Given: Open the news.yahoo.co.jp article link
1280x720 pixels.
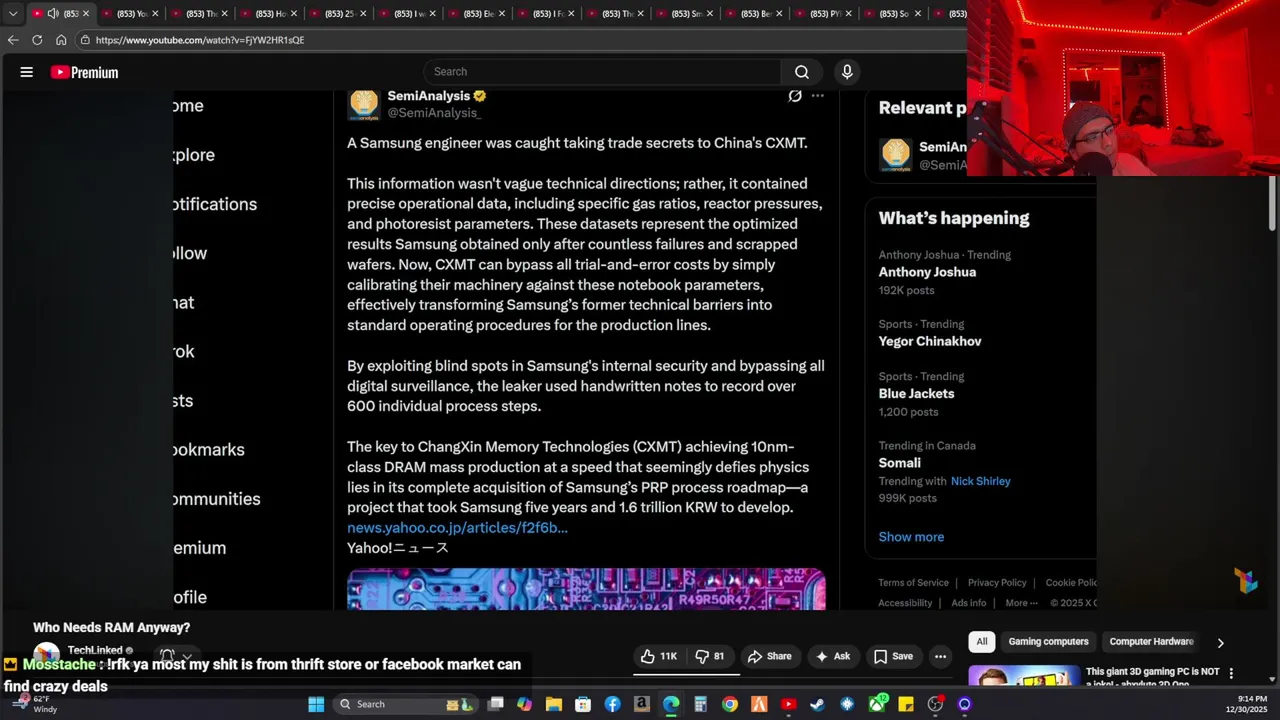Looking at the screenshot, I should pos(457,527).
